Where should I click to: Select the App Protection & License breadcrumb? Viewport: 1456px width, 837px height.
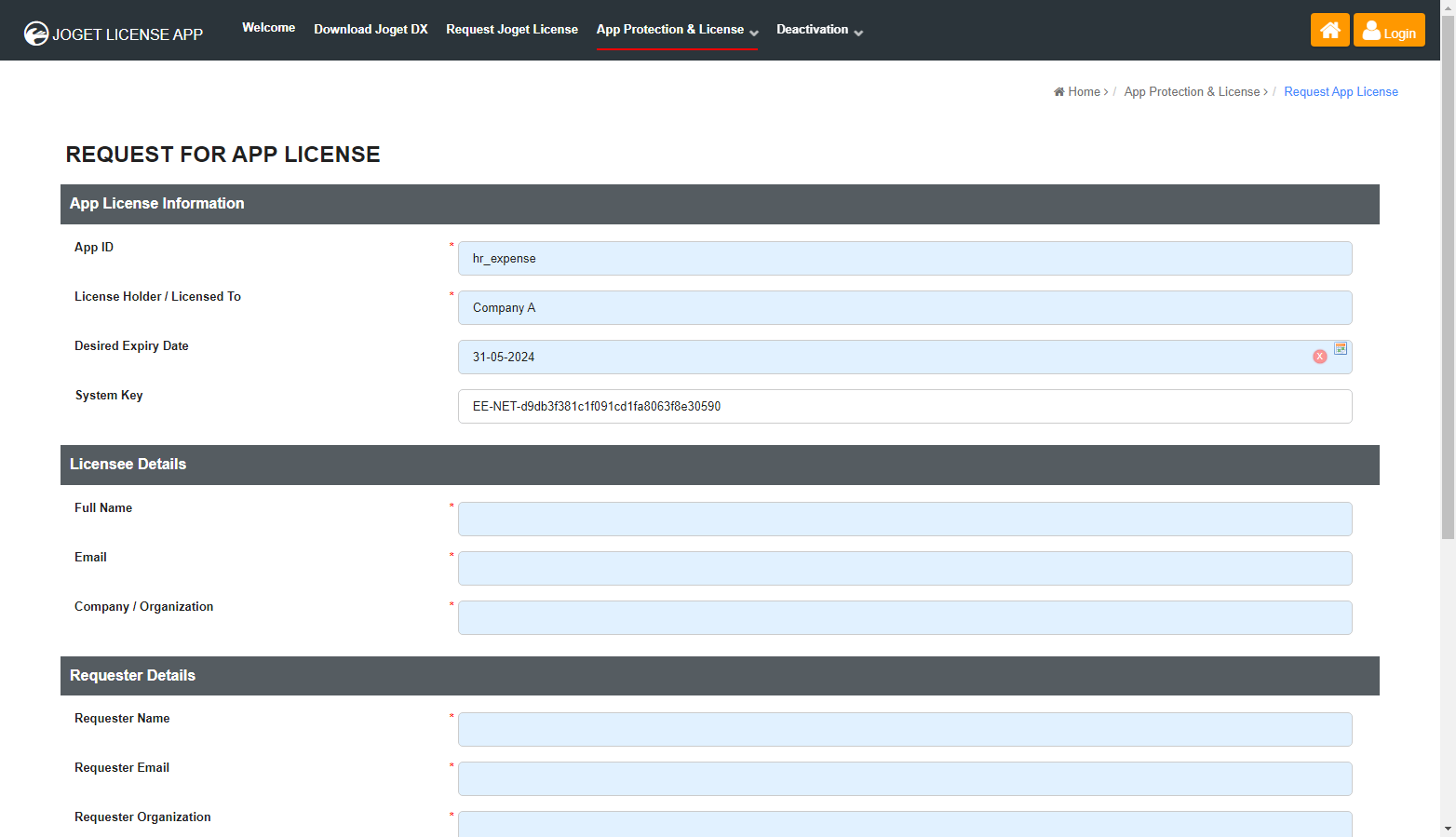(x=1192, y=91)
